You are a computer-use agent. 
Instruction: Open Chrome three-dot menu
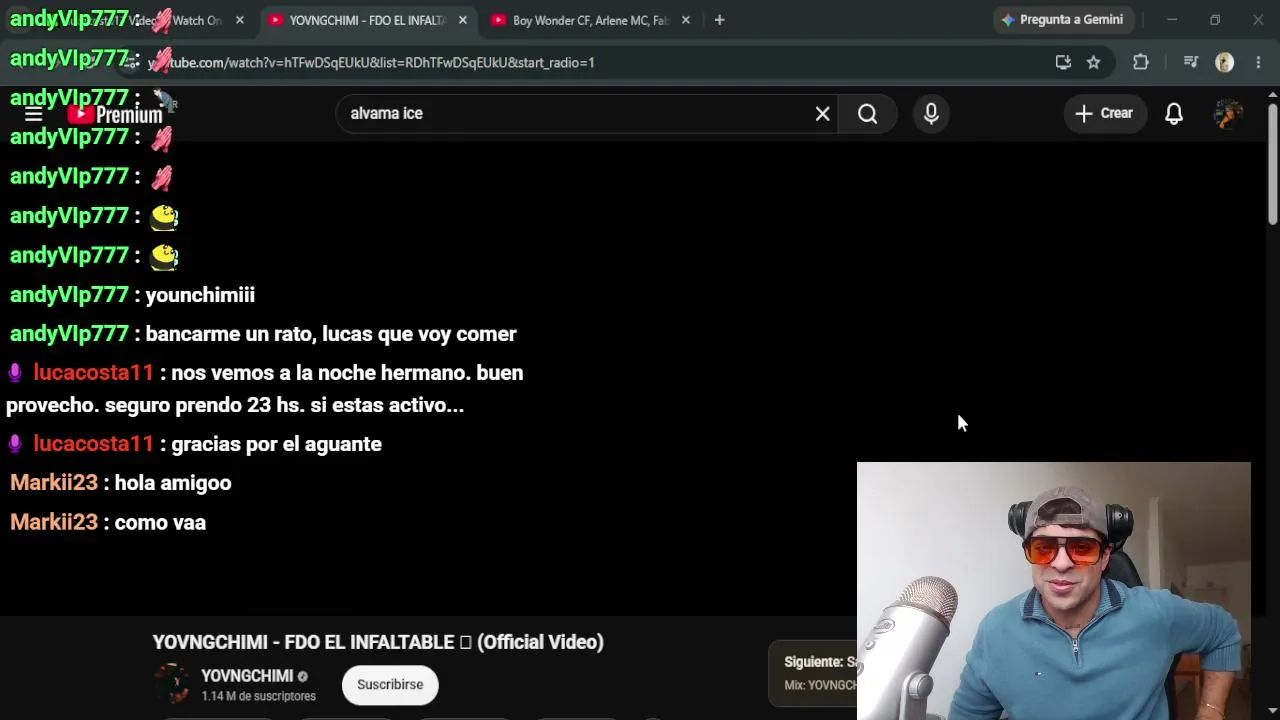click(1258, 62)
